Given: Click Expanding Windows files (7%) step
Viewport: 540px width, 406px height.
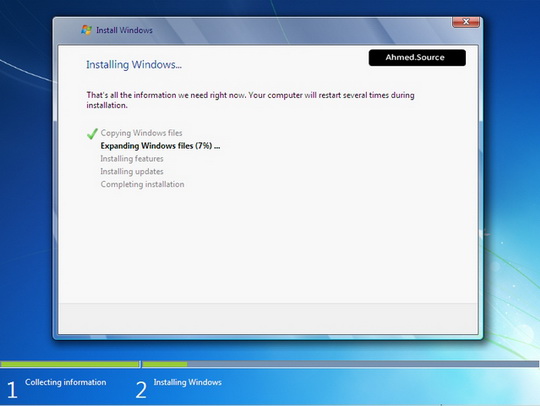Looking at the screenshot, I should pos(160,146).
